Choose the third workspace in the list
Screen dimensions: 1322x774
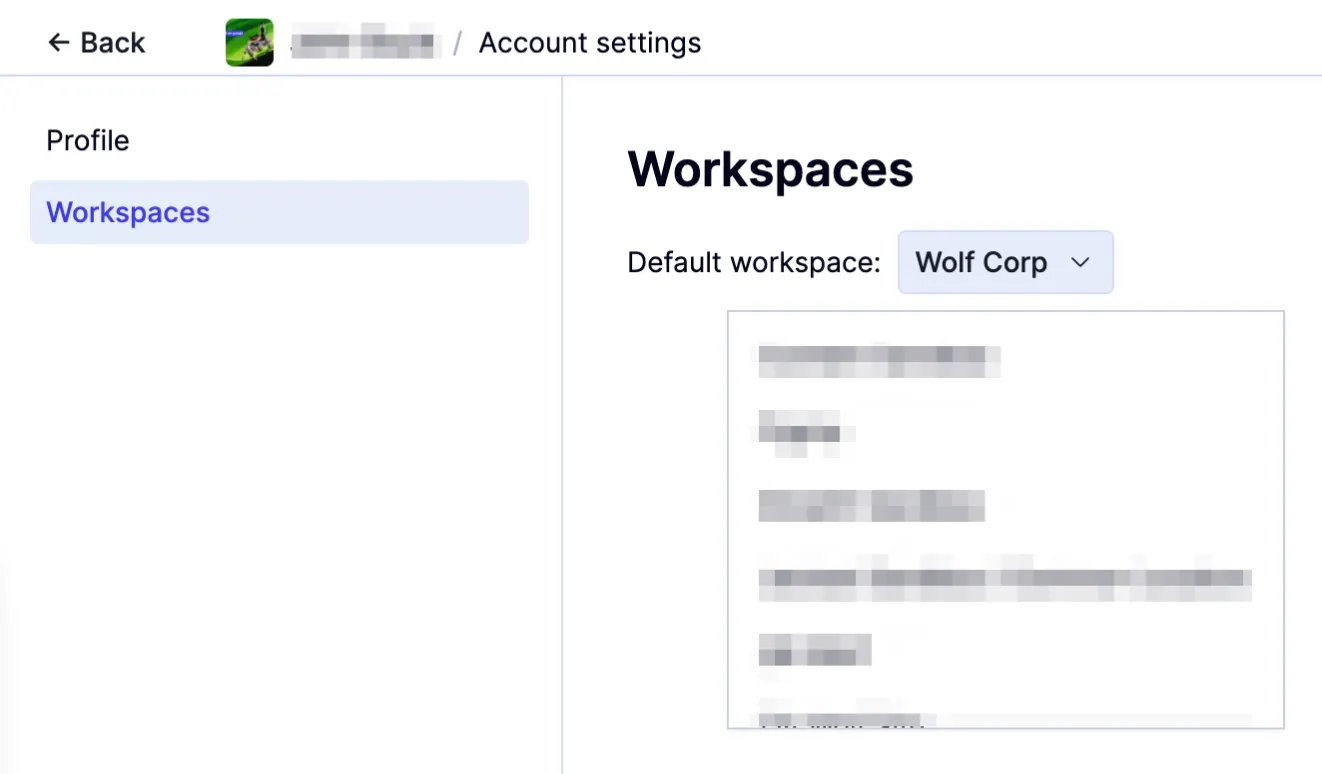(871, 506)
